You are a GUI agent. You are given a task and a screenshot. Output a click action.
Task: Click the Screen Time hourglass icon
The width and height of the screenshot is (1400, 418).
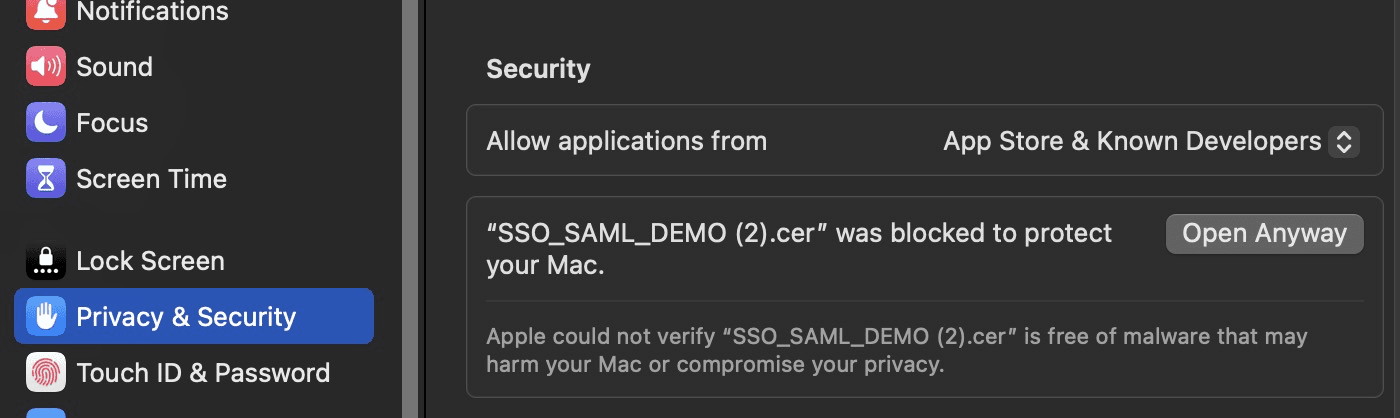coord(45,179)
